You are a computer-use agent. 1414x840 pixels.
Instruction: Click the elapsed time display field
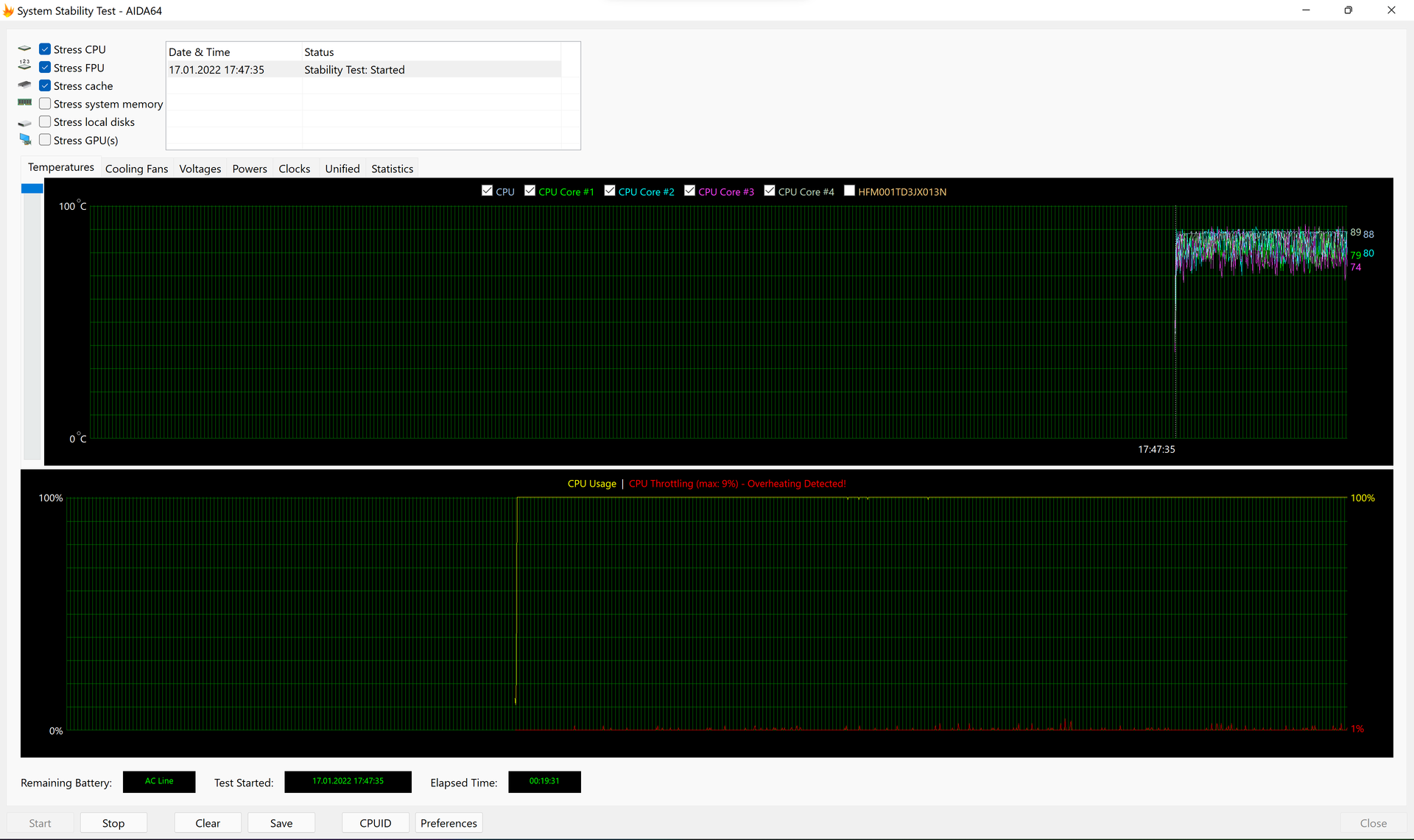[544, 782]
